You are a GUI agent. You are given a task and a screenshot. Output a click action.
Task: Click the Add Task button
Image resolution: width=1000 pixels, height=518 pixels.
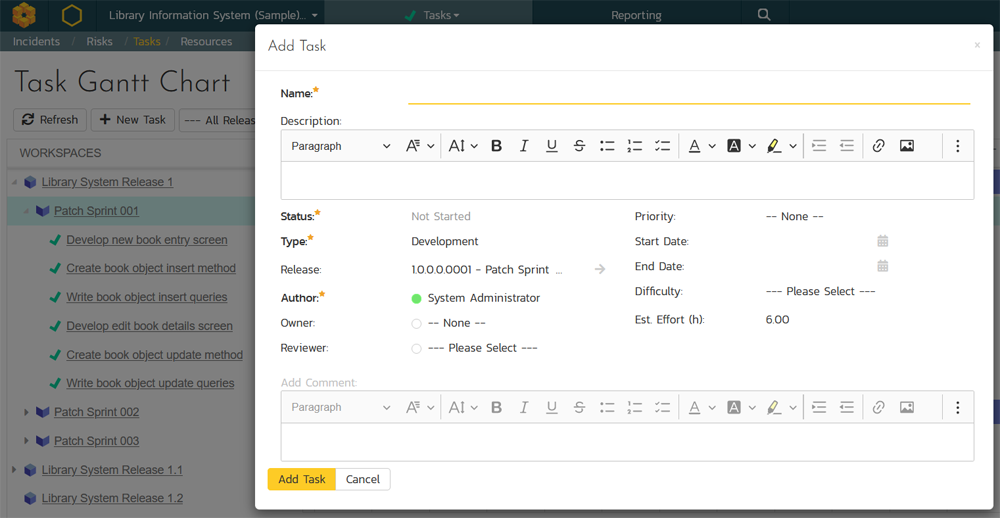coord(301,479)
